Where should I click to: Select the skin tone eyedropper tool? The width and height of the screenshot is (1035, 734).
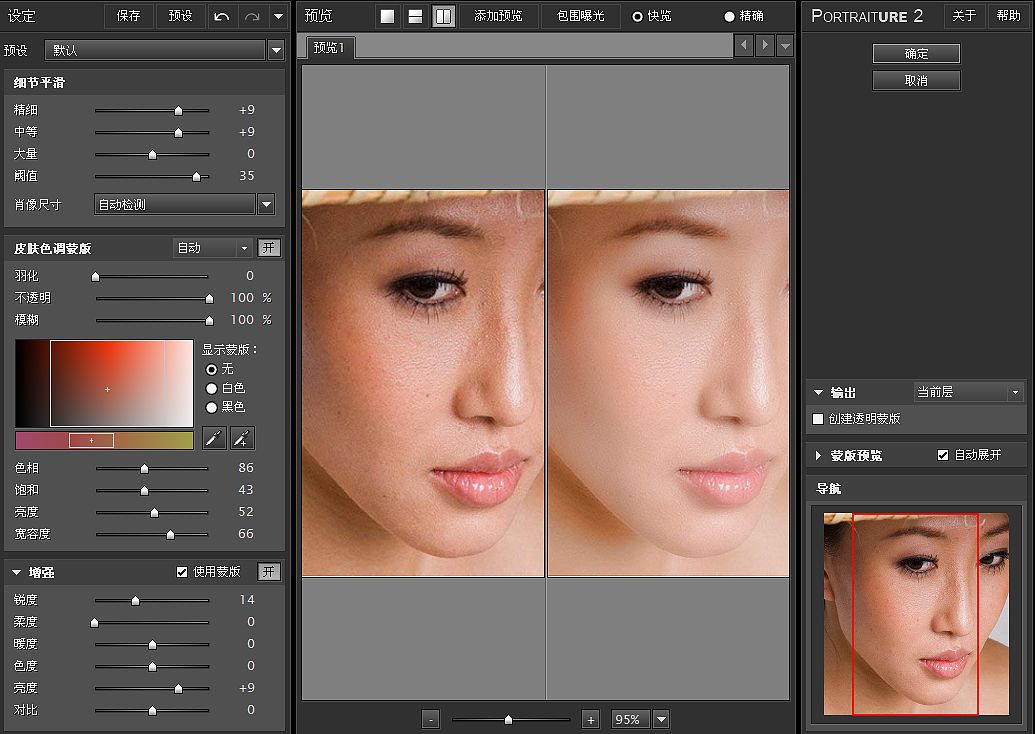(x=213, y=438)
